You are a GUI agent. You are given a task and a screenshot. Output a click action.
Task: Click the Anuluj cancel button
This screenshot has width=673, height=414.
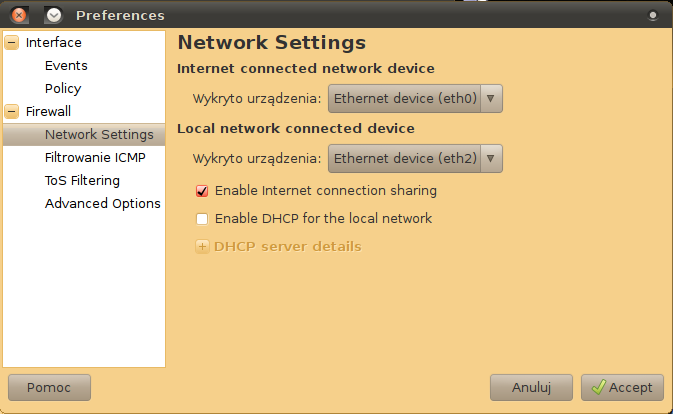531,387
